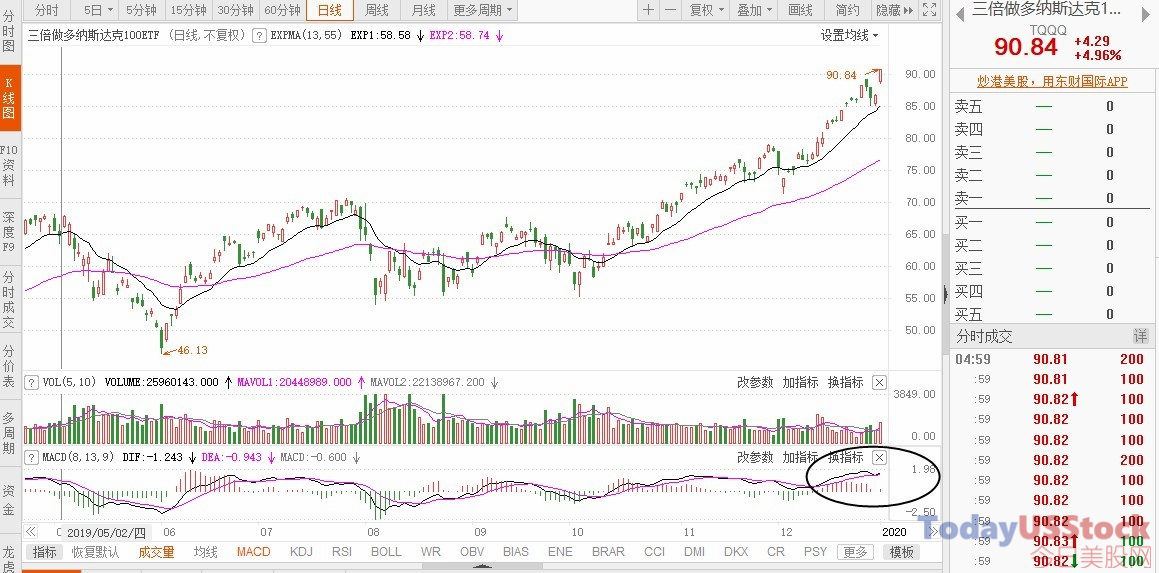Click 换指标 in the MACD panel
Image resolution: width=1159 pixels, height=573 pixels.
[846, 457]
